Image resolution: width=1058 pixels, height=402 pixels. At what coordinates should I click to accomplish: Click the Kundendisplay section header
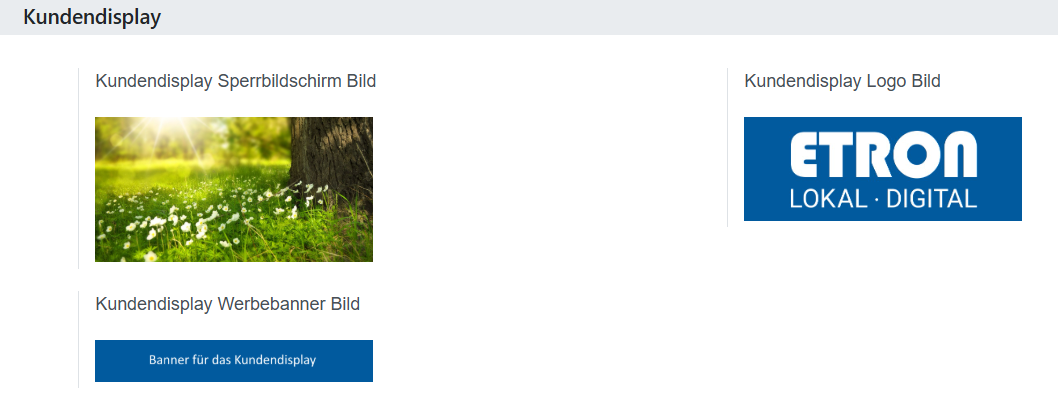91,17
